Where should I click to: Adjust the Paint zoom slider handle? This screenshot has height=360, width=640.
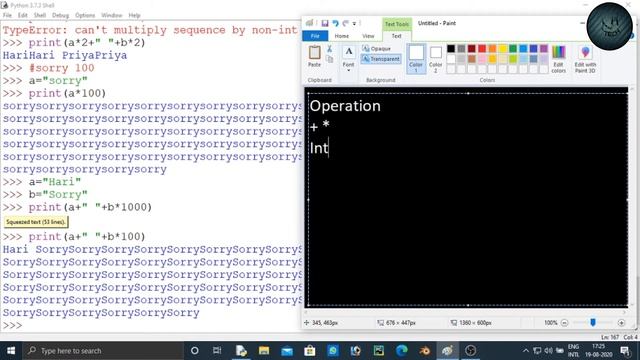pos(593,323)
